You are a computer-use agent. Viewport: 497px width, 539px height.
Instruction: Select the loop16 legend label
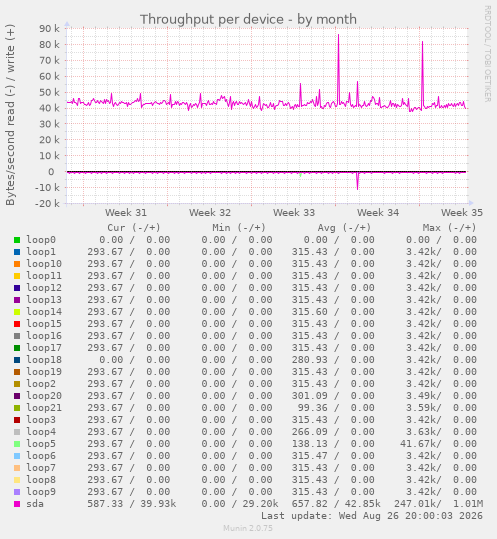pyautogui.click(x=44, y=336)
